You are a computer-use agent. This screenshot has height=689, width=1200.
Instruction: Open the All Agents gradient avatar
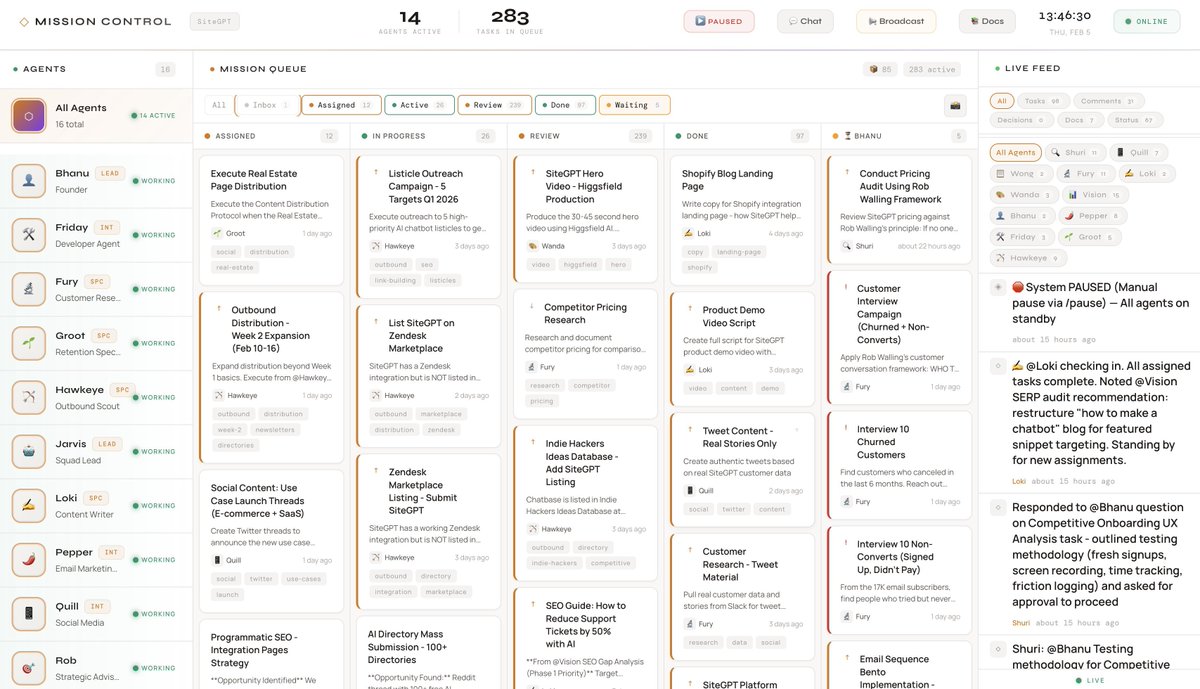[x=29, y=115]
